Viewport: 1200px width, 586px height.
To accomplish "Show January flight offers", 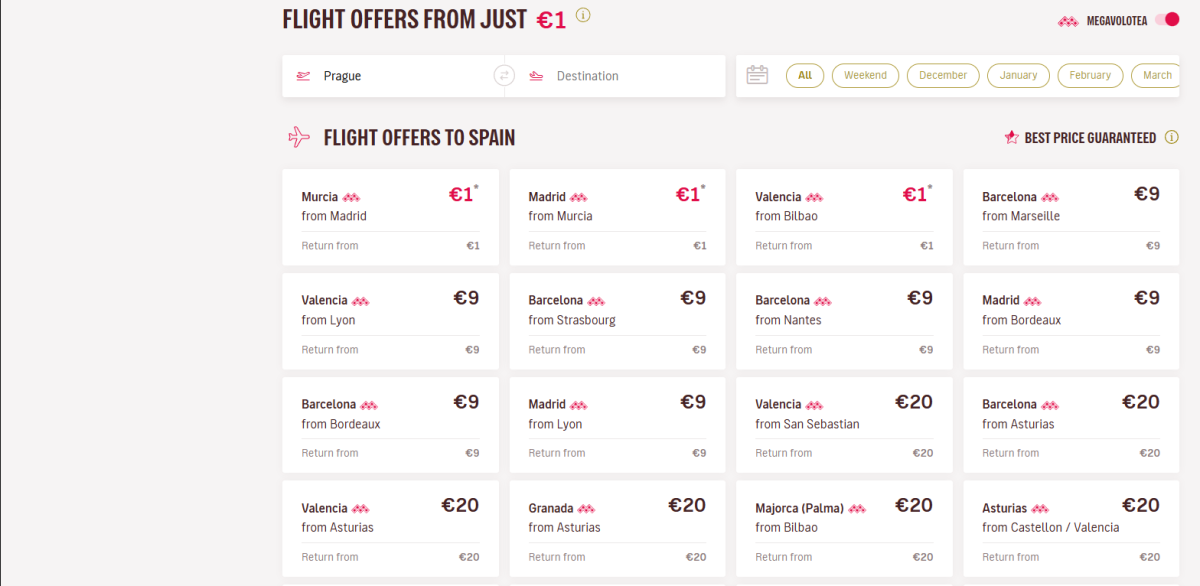I will pyautogui.click(x=1018, y=75).
